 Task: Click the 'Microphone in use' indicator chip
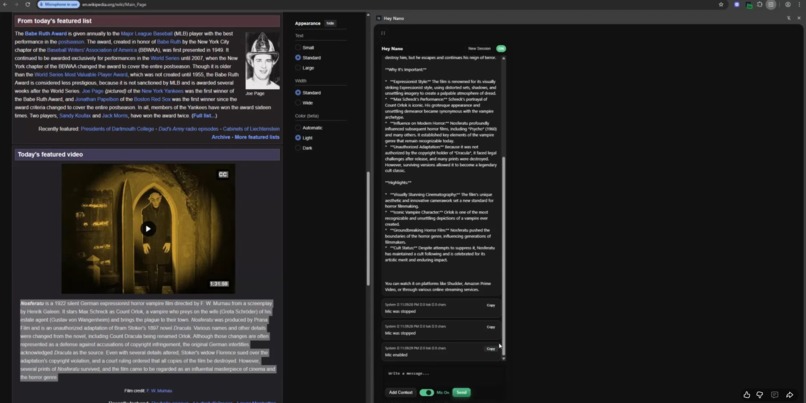coord(59,4)
